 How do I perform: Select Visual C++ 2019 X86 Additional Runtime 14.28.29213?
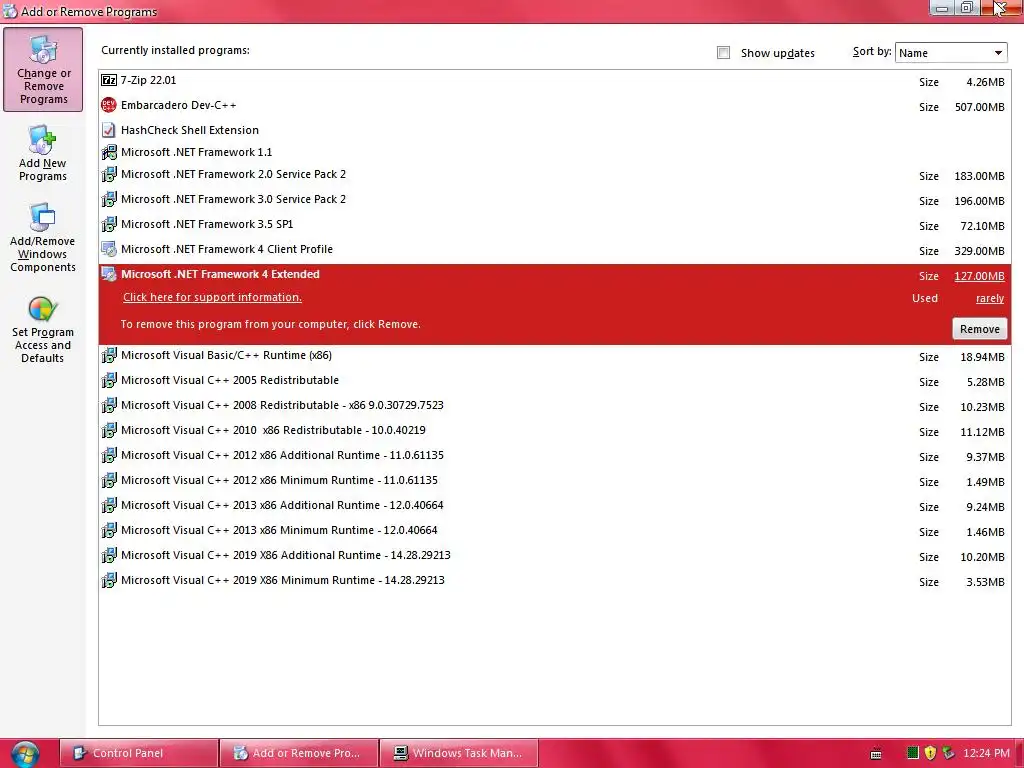pos(554,556)
